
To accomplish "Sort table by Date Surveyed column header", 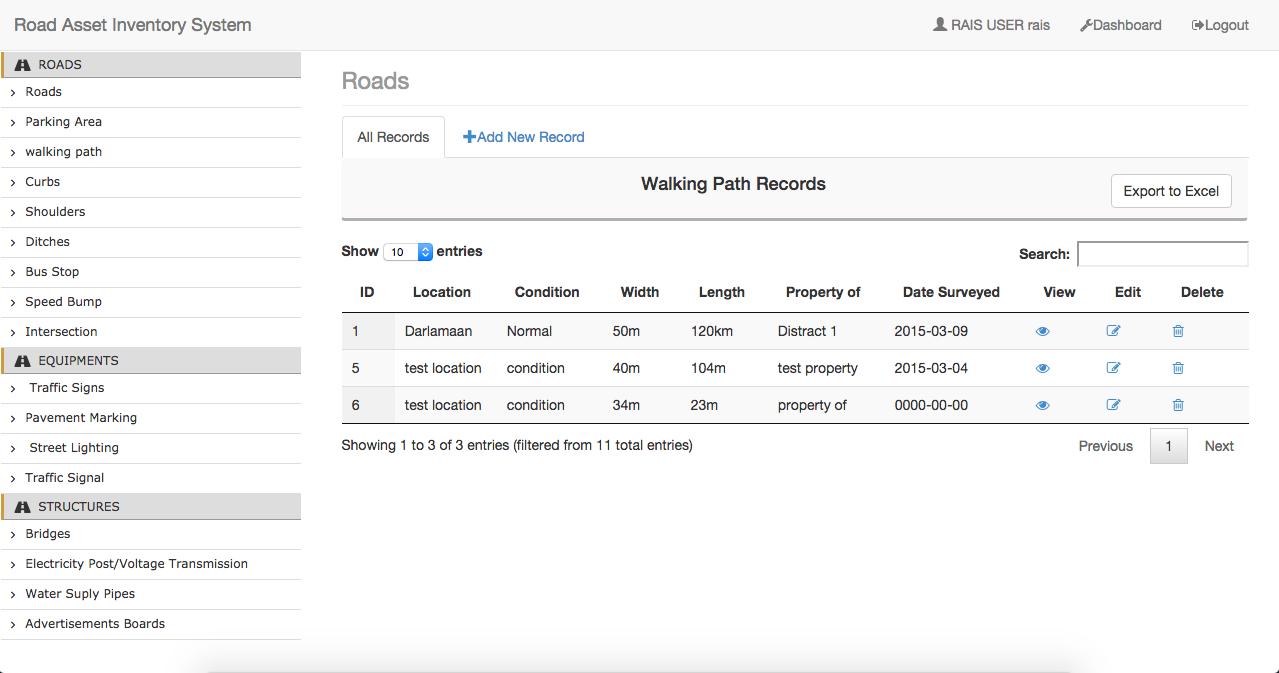I will pyautogui.click(x=950, y=292).
